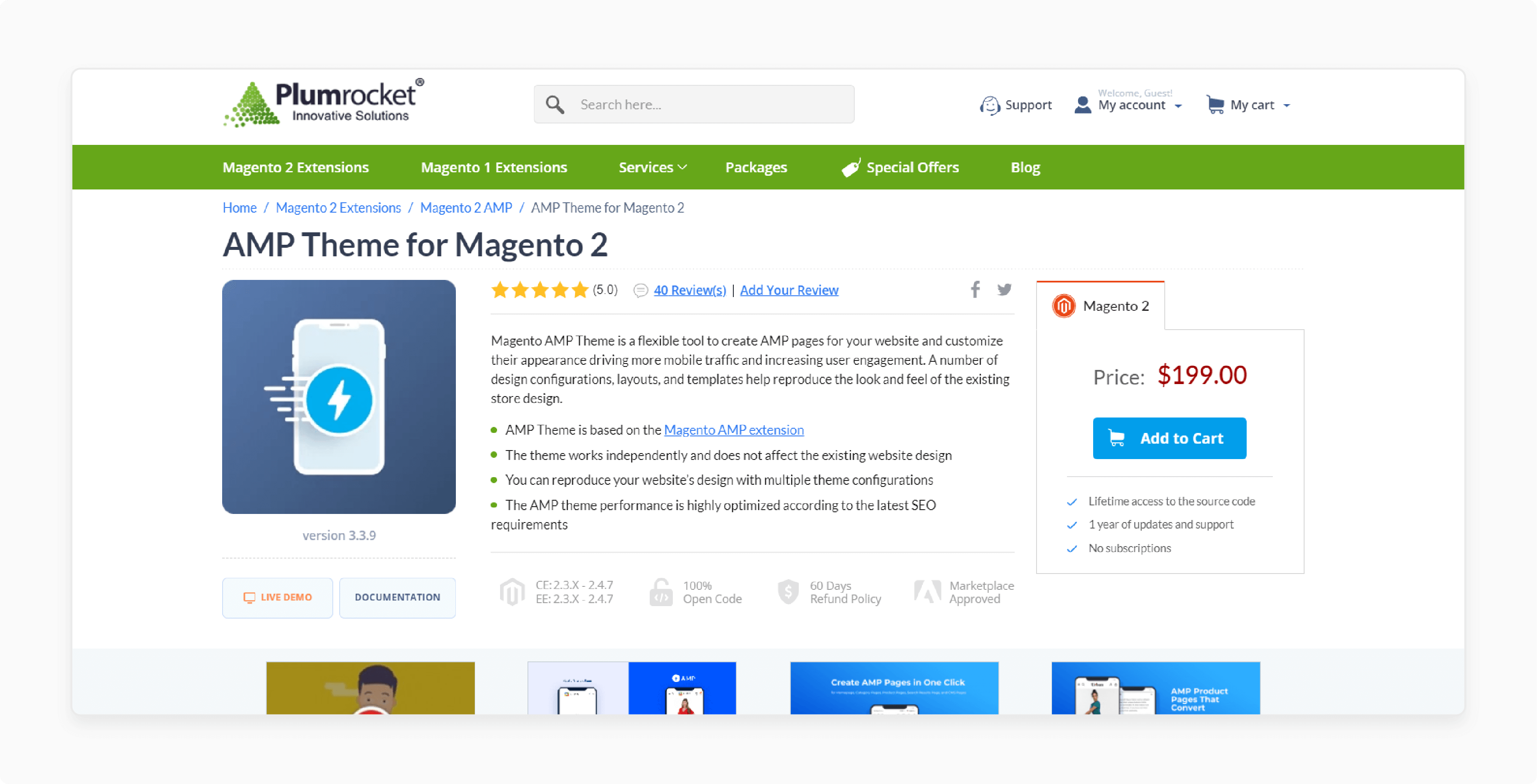Open Special Offers menu item
The width and height of the screenshot is (1537, 784).
point(900,168)
